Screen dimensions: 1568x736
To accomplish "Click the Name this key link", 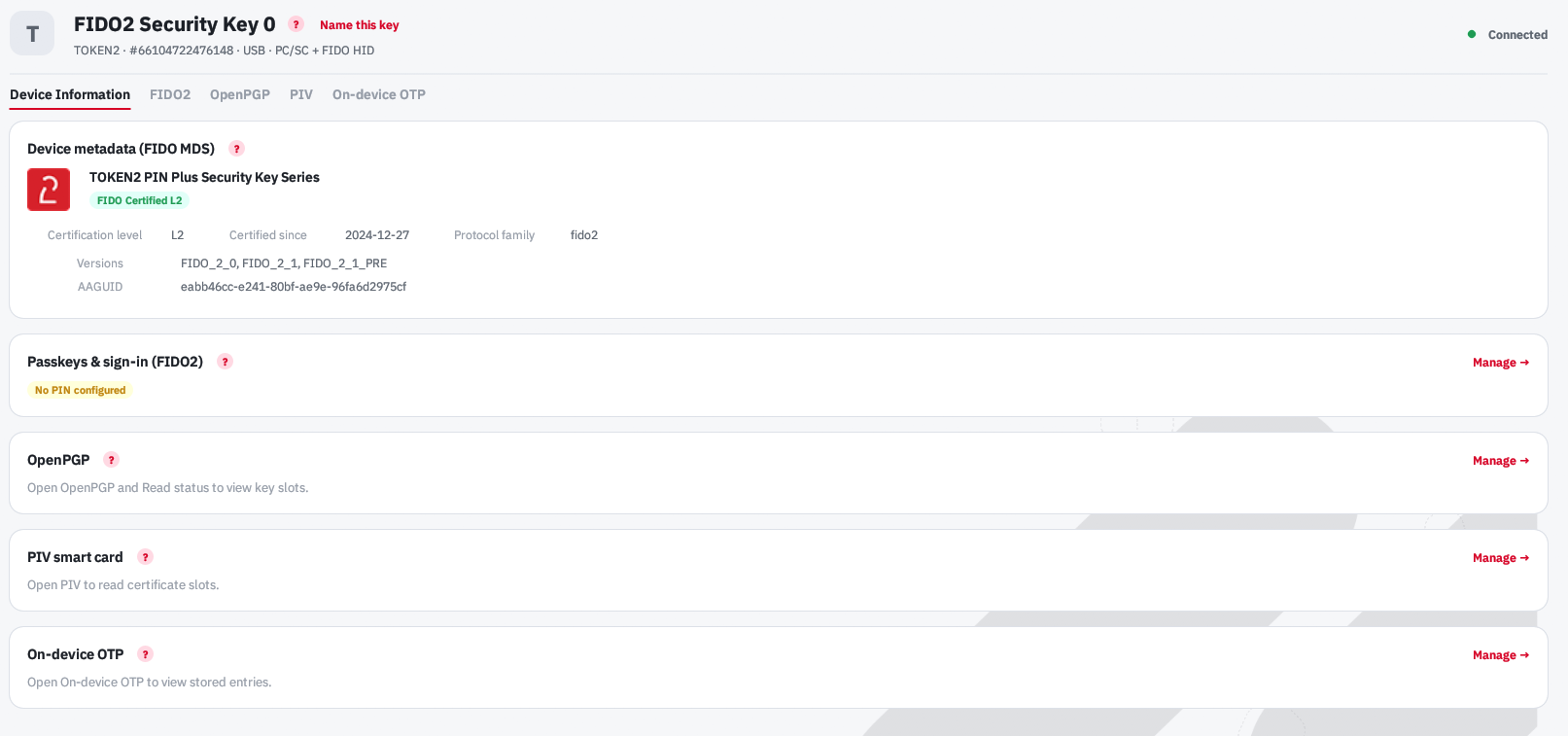I will click(360, 25).
